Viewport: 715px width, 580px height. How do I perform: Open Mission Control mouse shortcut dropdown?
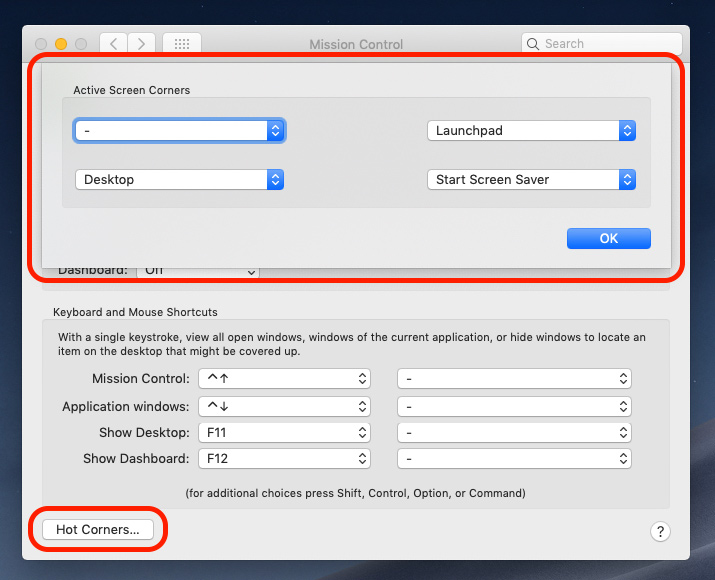pyautogui.click(x=514, y=378)
